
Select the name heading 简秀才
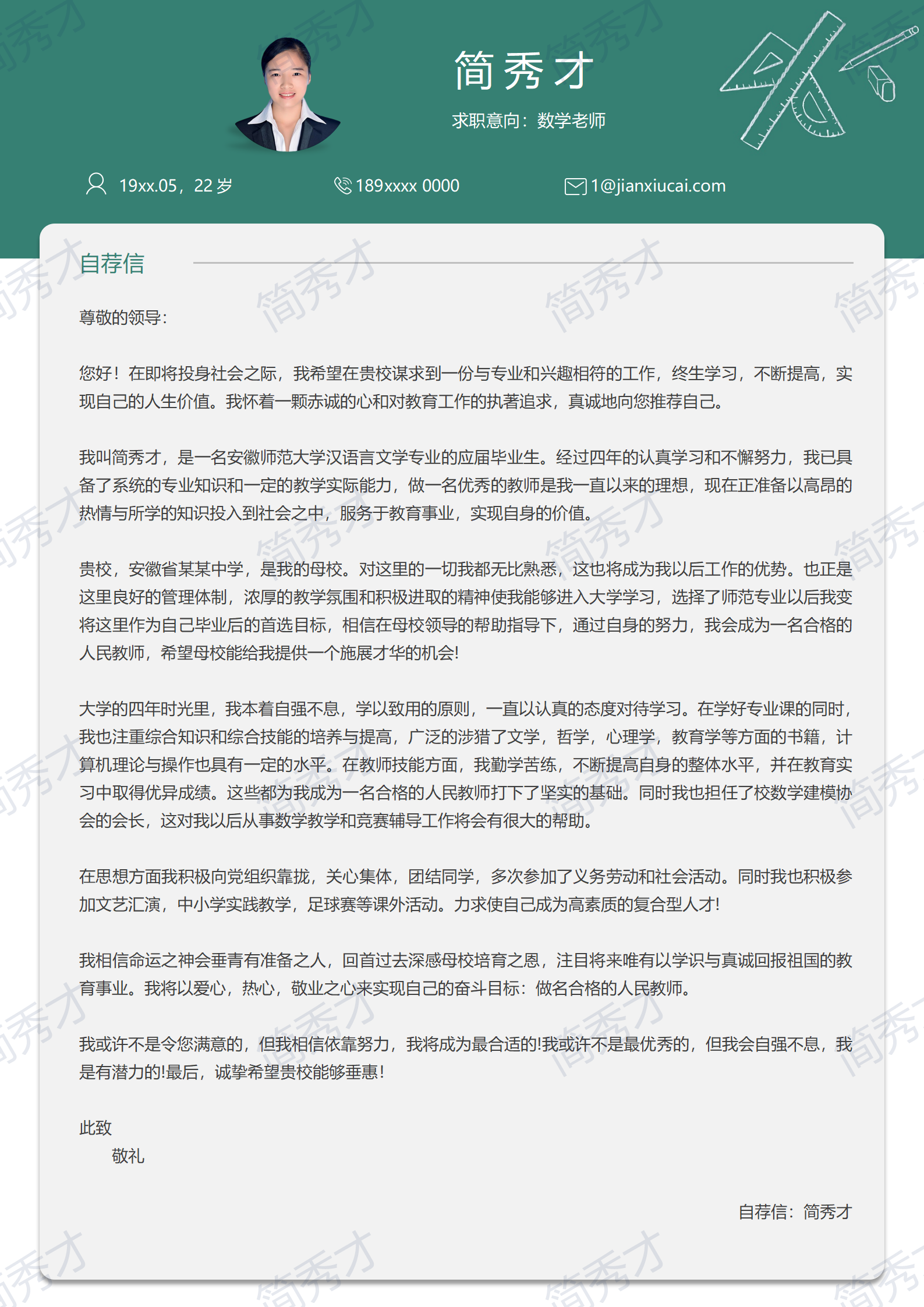point(523,70)
